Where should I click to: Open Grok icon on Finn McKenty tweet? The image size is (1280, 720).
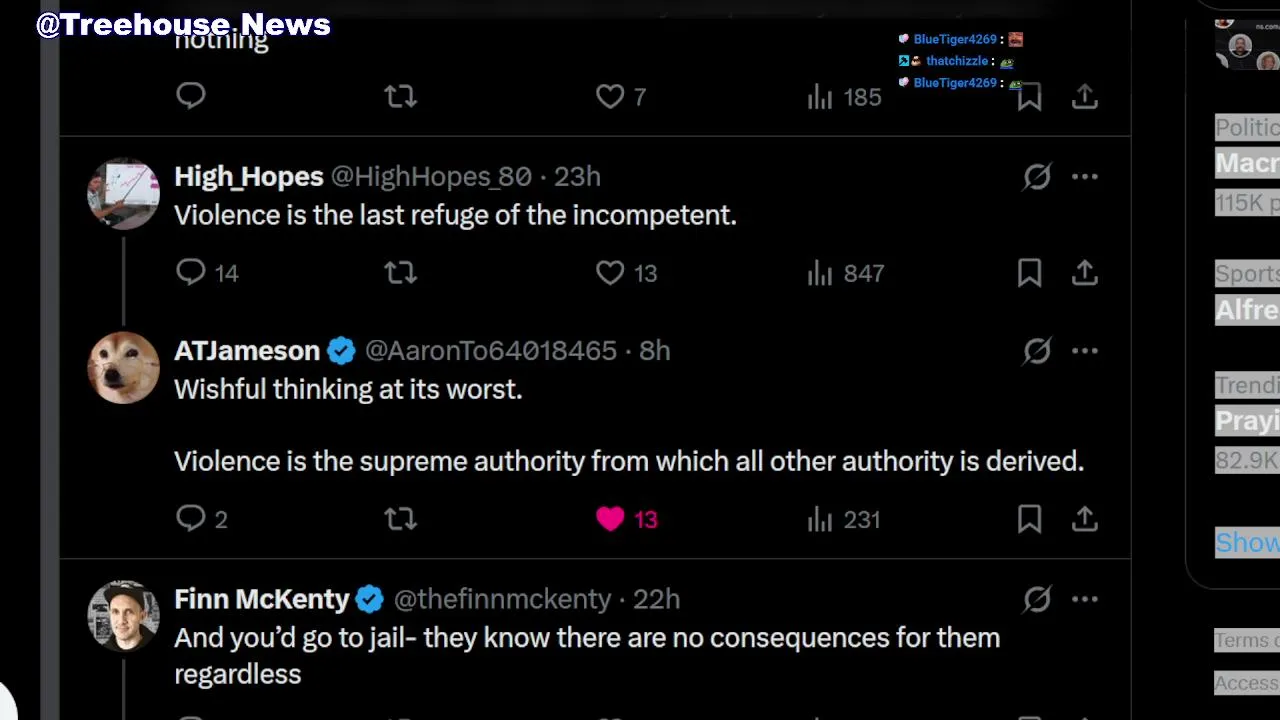tap(1037, 599)
